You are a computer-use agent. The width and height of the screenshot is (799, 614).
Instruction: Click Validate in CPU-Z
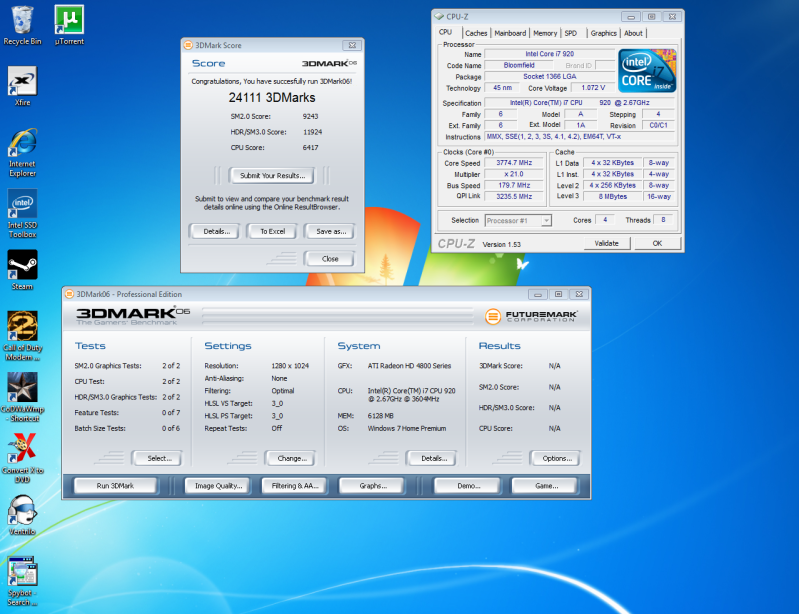coord(606,244)
